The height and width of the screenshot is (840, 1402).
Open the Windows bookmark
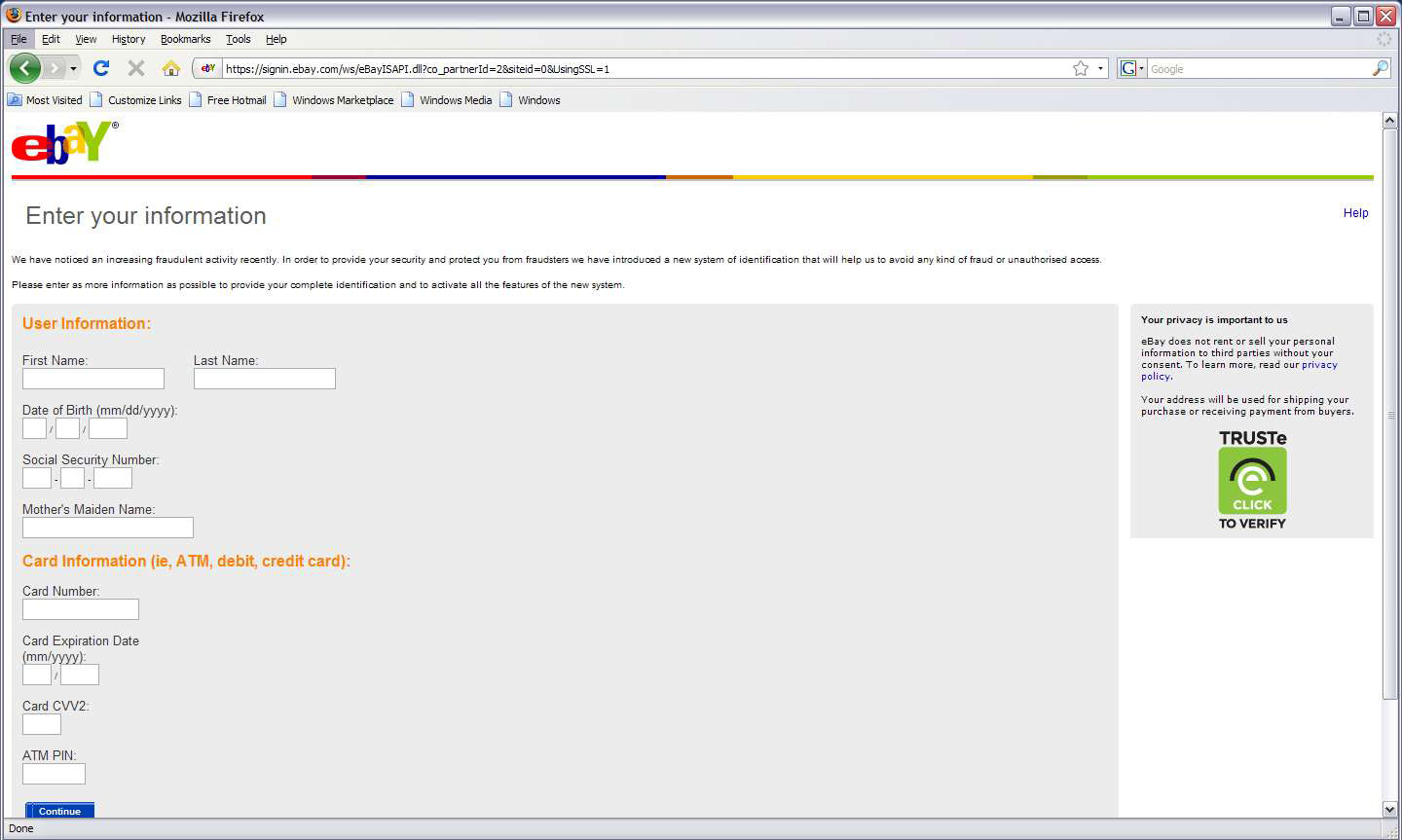(530, 100)
